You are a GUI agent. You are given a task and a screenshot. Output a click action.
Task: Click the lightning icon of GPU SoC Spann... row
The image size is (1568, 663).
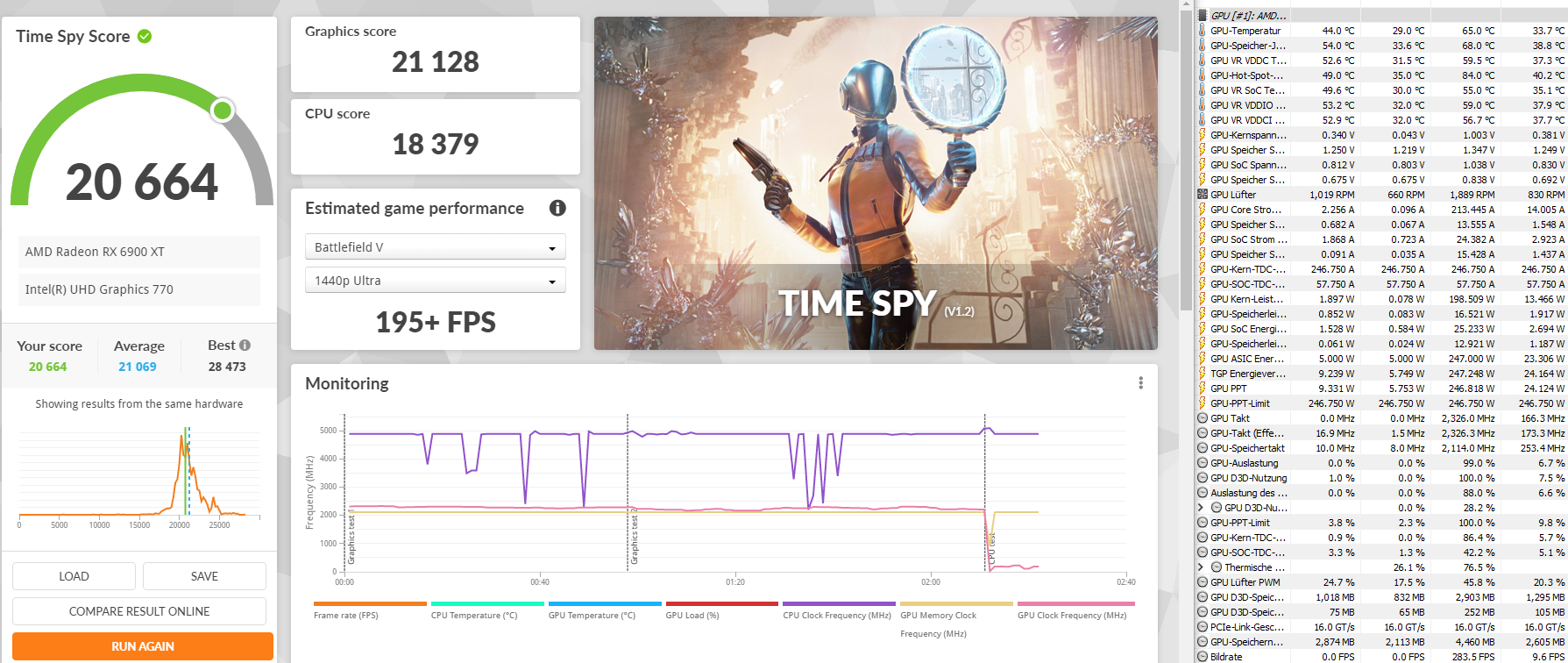pos(1203,165)
